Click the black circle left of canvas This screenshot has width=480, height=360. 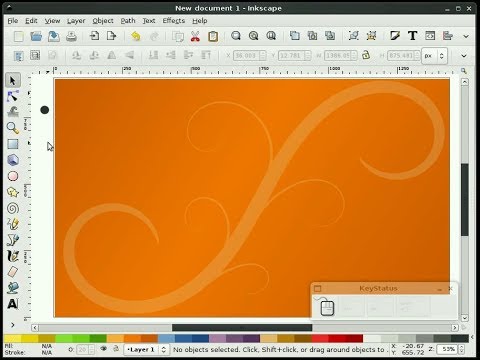point(45,110)
